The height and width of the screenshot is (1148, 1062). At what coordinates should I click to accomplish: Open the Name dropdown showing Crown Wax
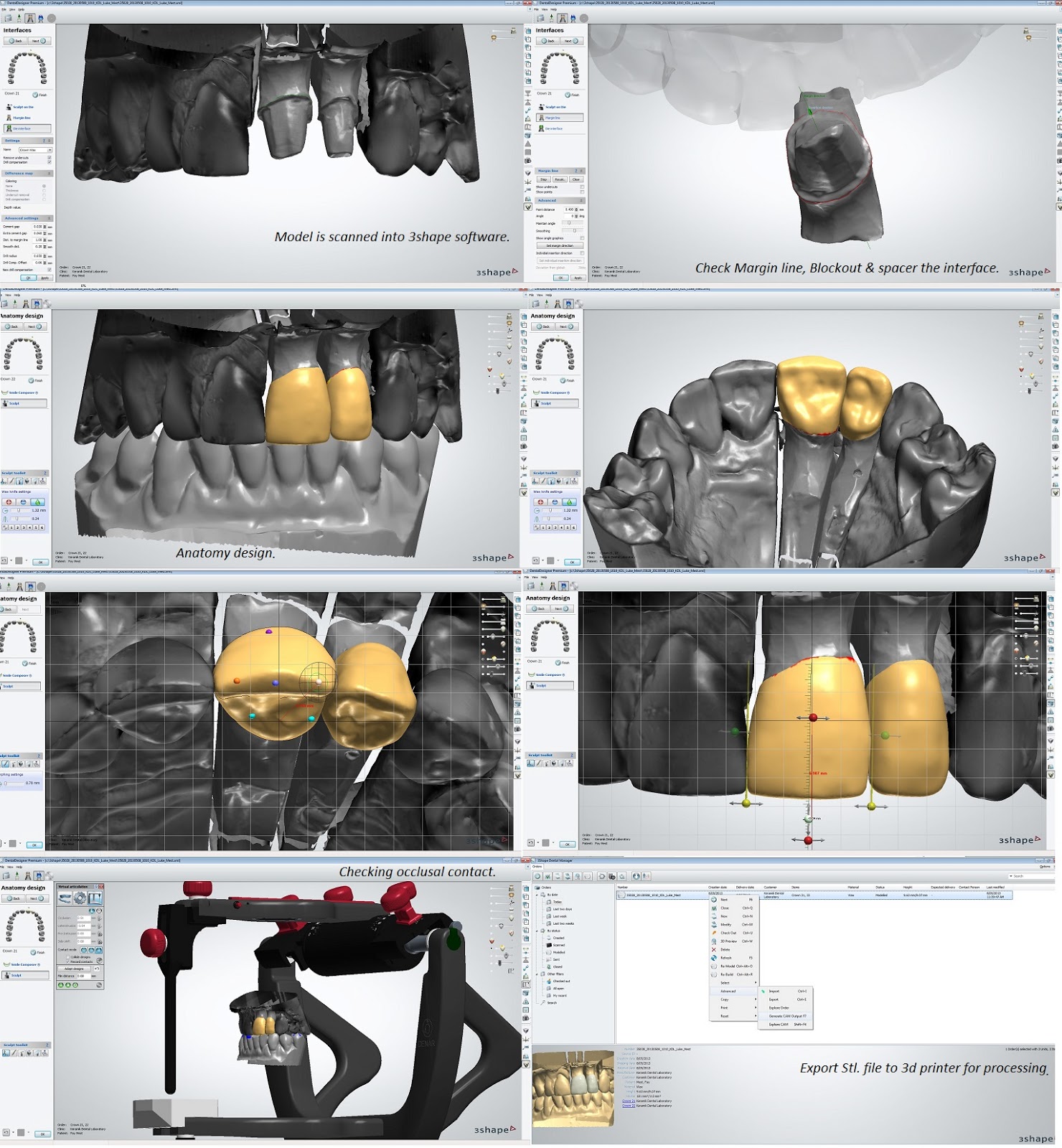pyautogui.click(x=35, y=150)
